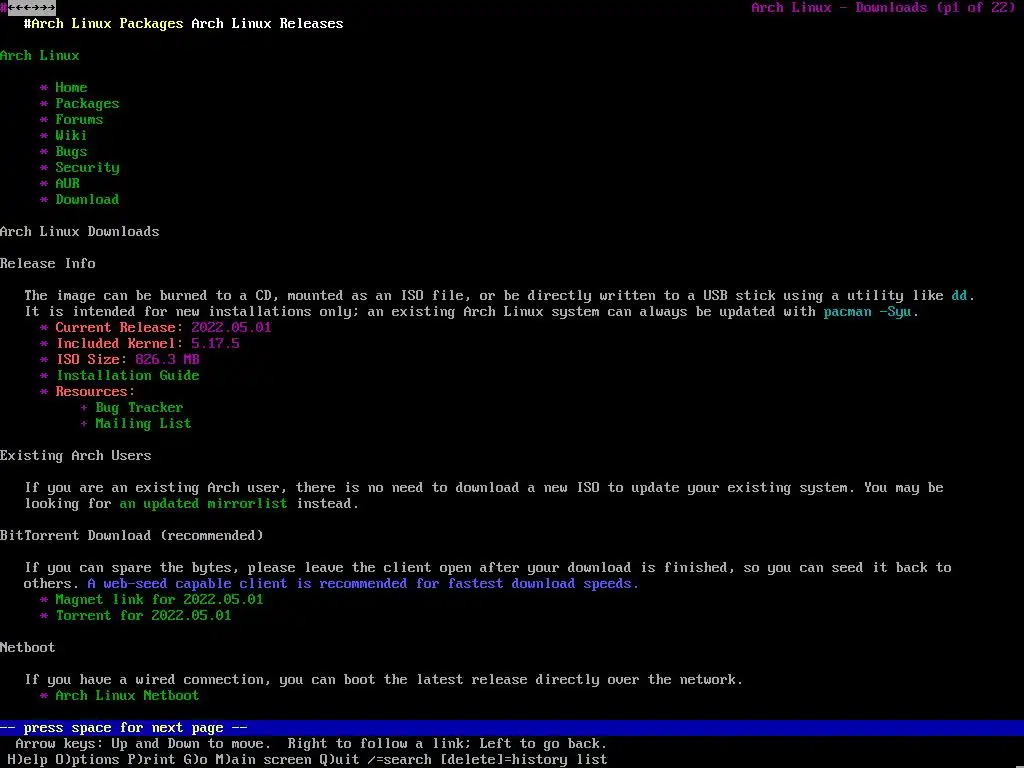Viewport: 1024px width, 768px height.
Task: Click the 'Arch Linux Releases' header text
Action: click(267, 24)
